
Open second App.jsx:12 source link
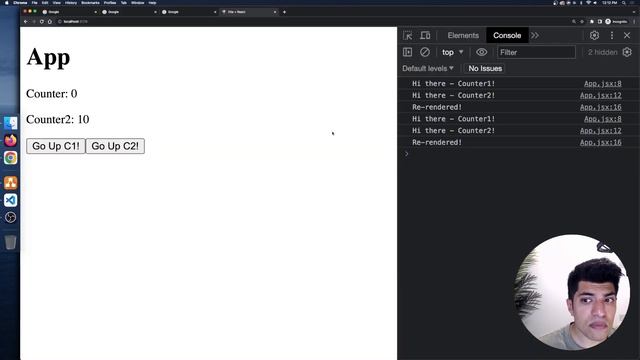pyautogui.click(x=600, y=131)
